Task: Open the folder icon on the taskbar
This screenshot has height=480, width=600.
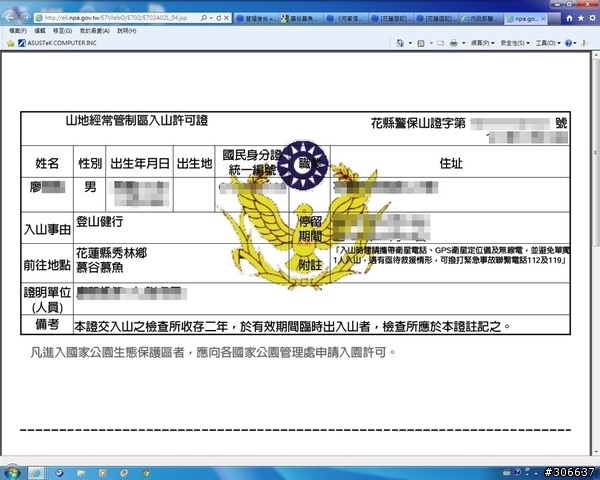Action: pyautogui.click(x=80, y=473)
